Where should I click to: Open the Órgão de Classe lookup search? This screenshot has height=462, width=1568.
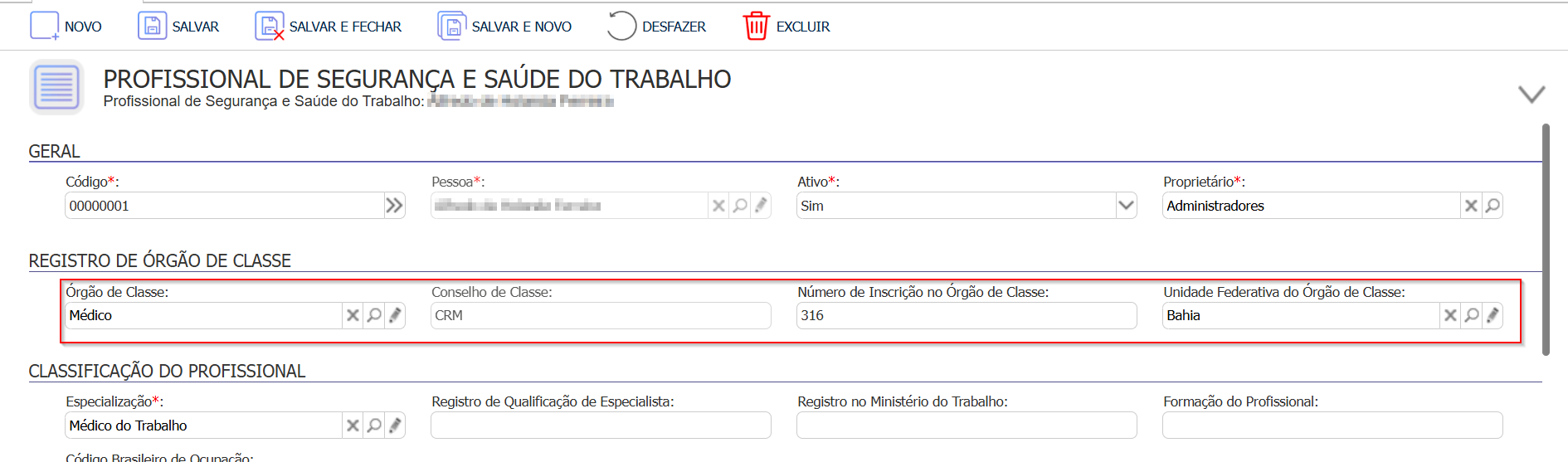click(x=374, y=315)
